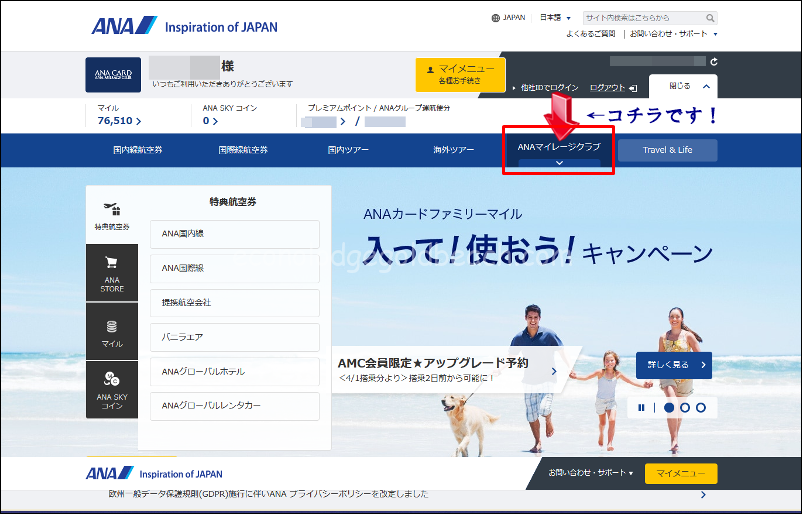Open mile balance 76,510
Screen dimensions: 802x514
(x=119, y=121)
